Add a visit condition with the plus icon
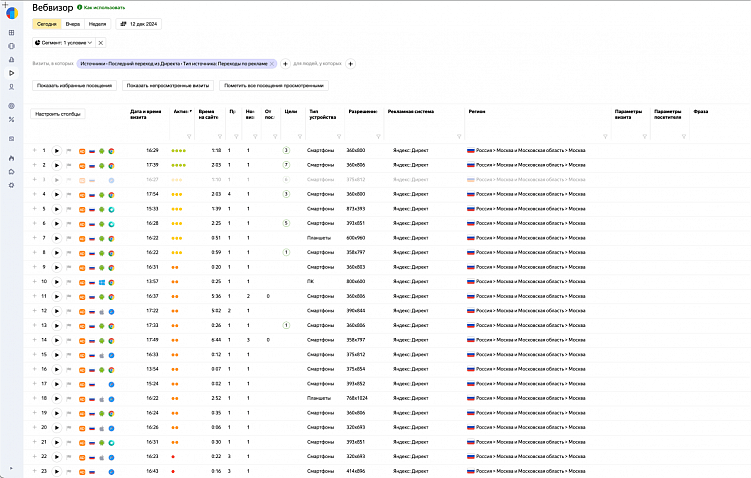The height and width of the screenshot is (478, 751). [x=285, y=64]
